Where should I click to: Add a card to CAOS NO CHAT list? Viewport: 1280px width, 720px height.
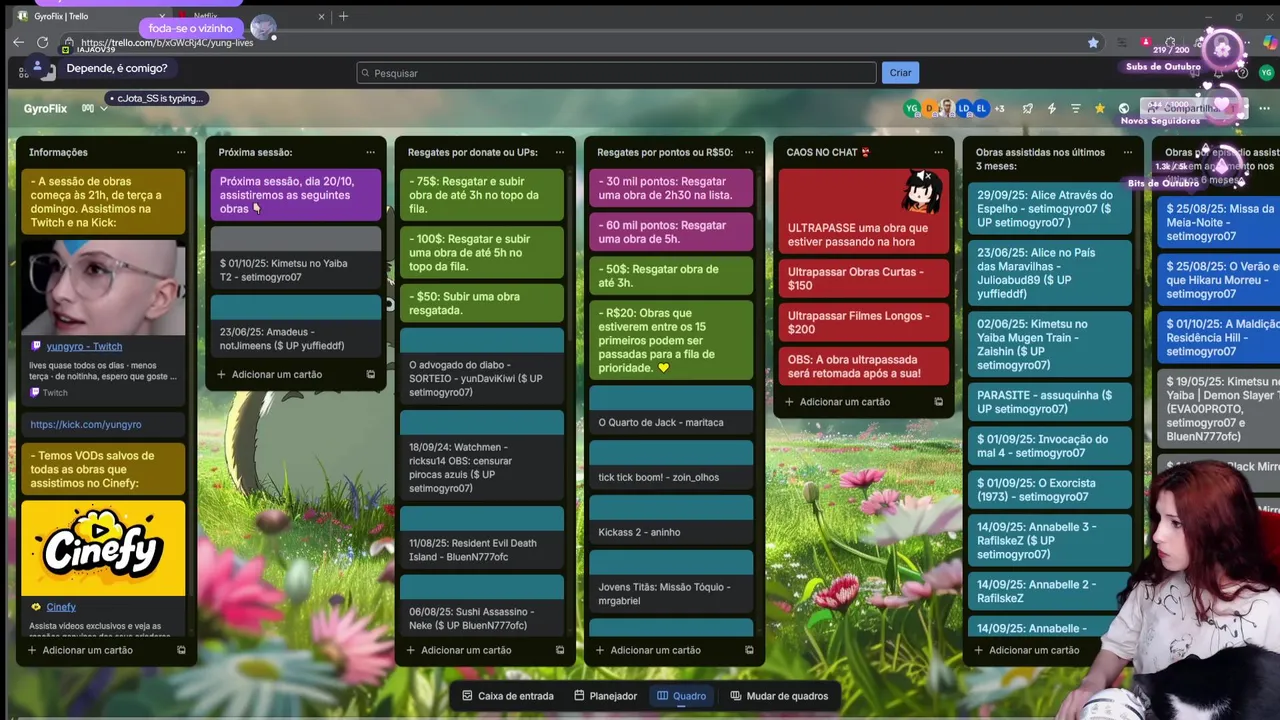(844, 402)
